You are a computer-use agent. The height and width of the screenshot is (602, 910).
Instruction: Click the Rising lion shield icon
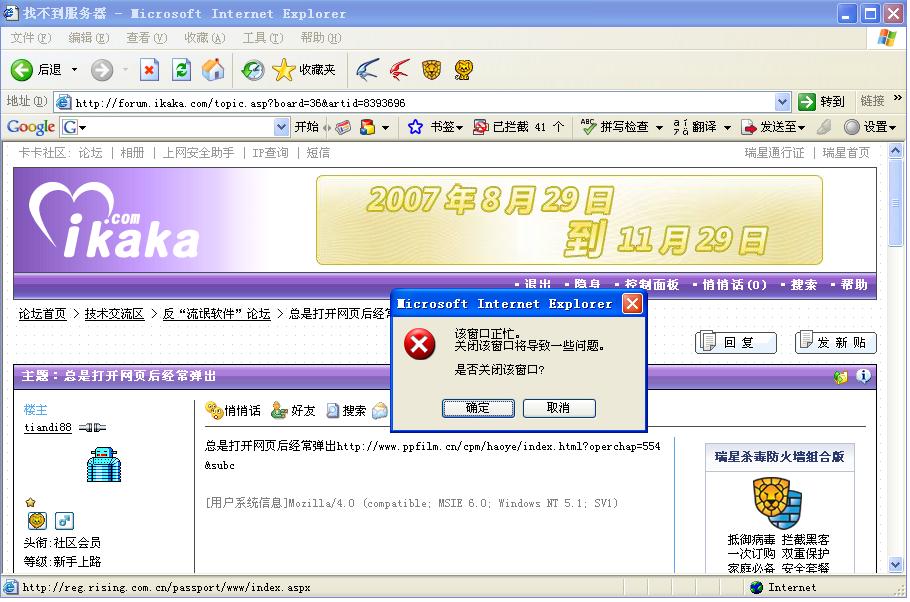[x=432, y=70]
